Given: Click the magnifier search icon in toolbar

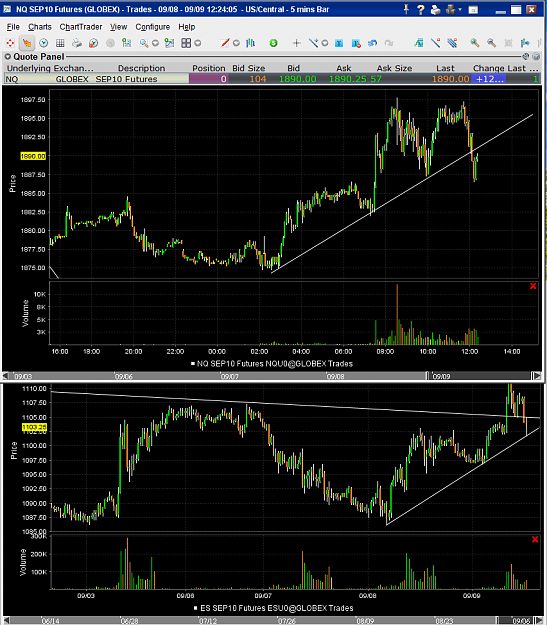Looking at the screenshot, I should [x=144, y=43].
